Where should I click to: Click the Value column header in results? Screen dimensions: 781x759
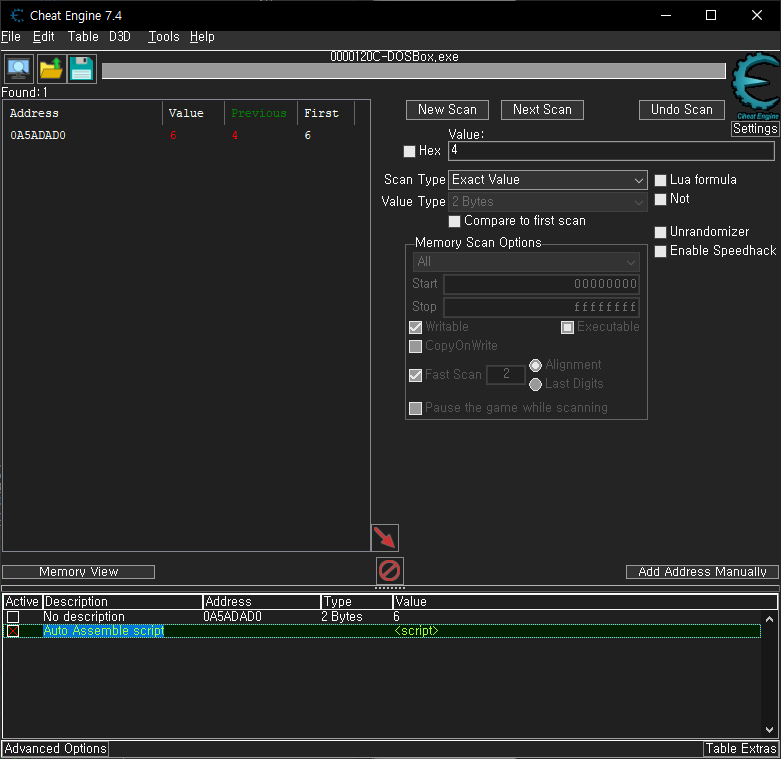(194, 113)
